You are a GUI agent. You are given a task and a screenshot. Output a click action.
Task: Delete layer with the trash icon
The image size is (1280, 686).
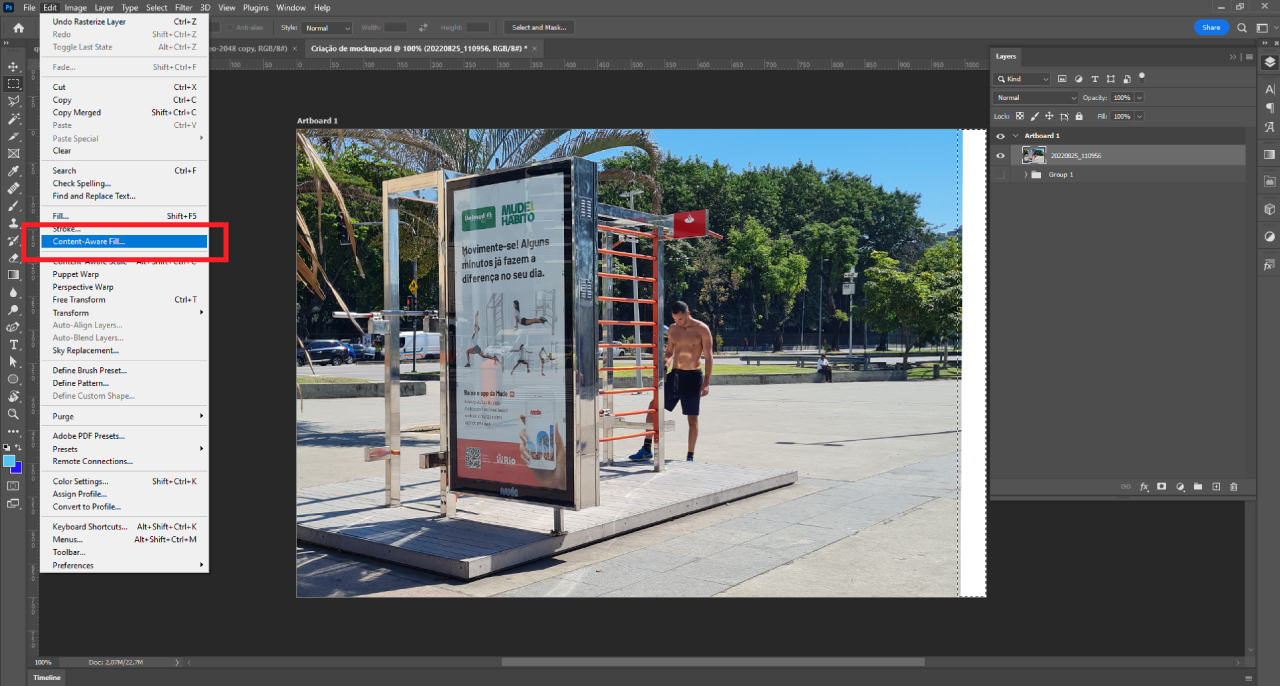(x=1234, y=487)
